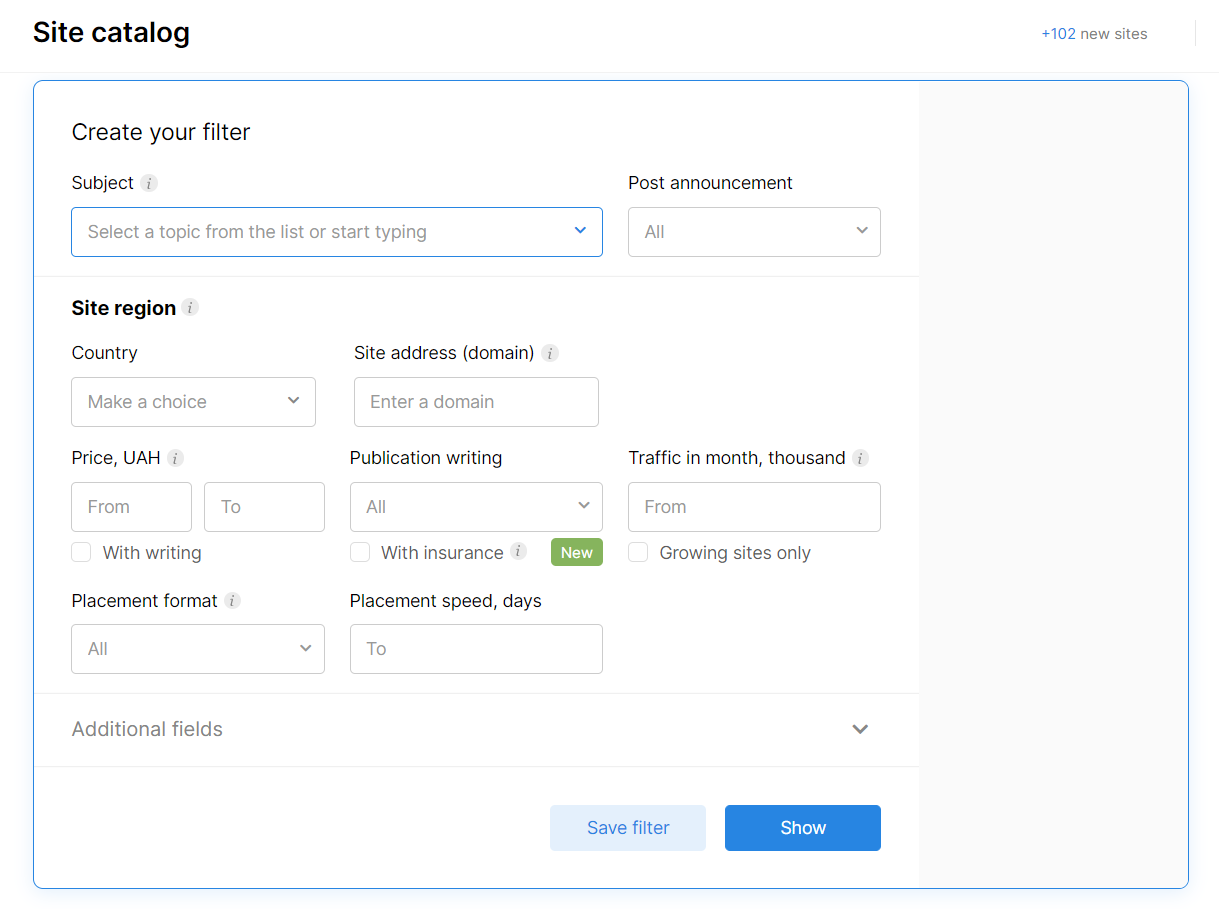Click the info icon next to With insurance

[519, 552]
